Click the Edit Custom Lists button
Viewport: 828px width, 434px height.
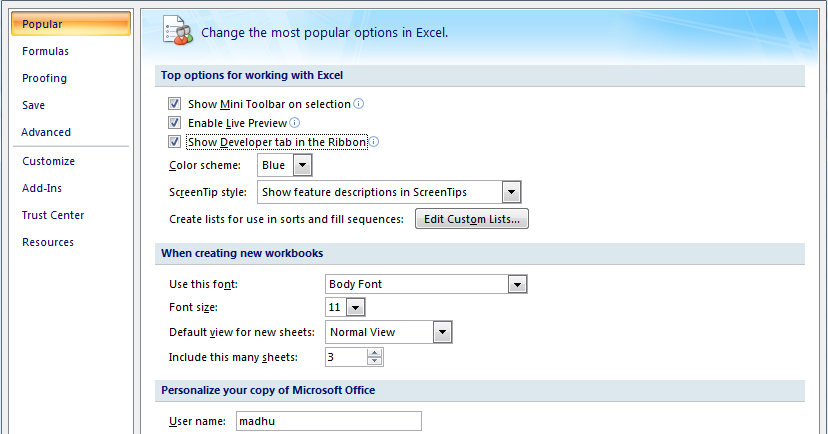coord(472,219)
